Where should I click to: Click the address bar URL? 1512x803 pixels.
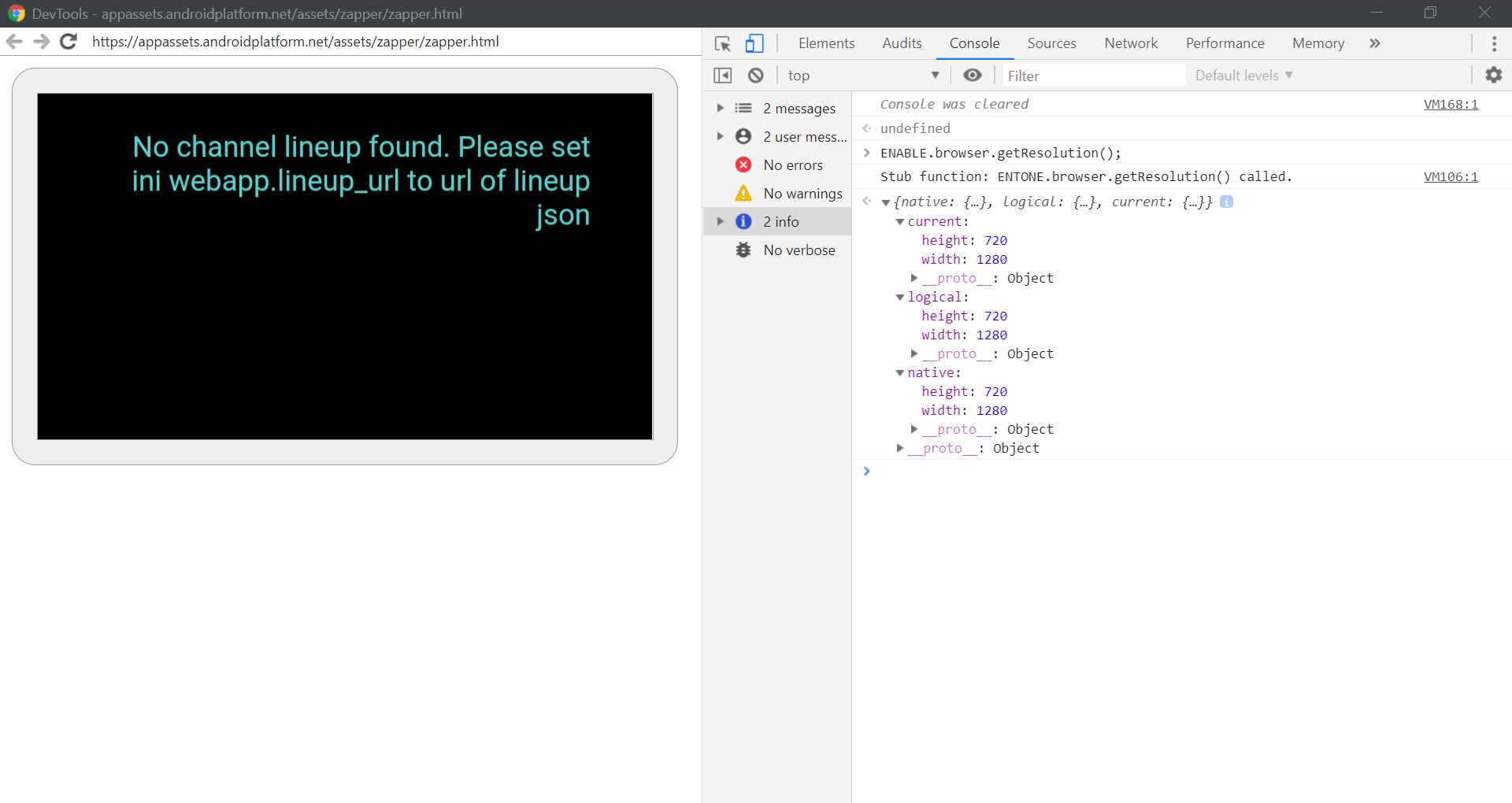click(x=295, y=42)
